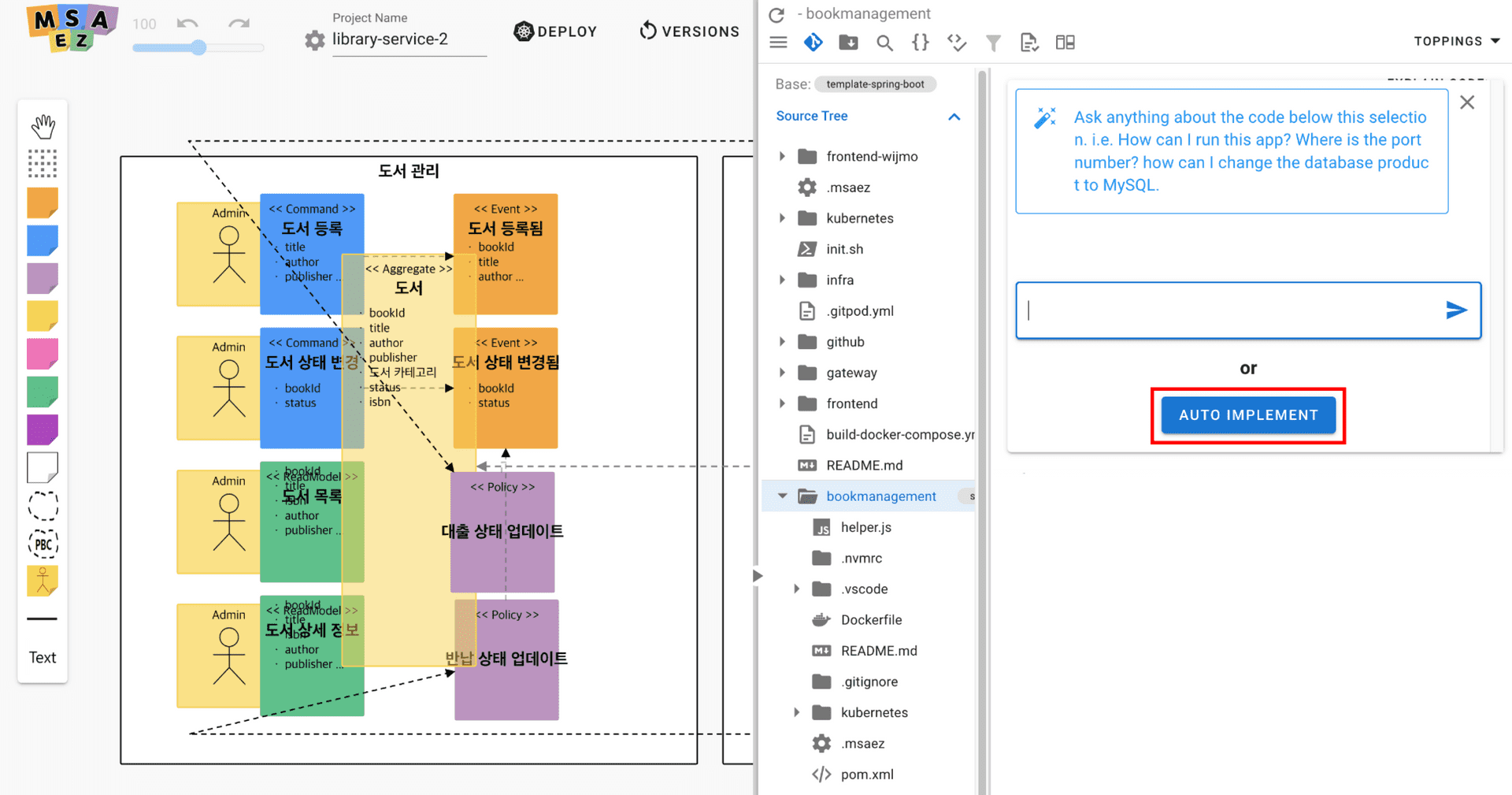The width and height of the screenshot is (1512, 795).
Task: Toggle the hamburger menu in code panel
Action: tap(778, 43)
